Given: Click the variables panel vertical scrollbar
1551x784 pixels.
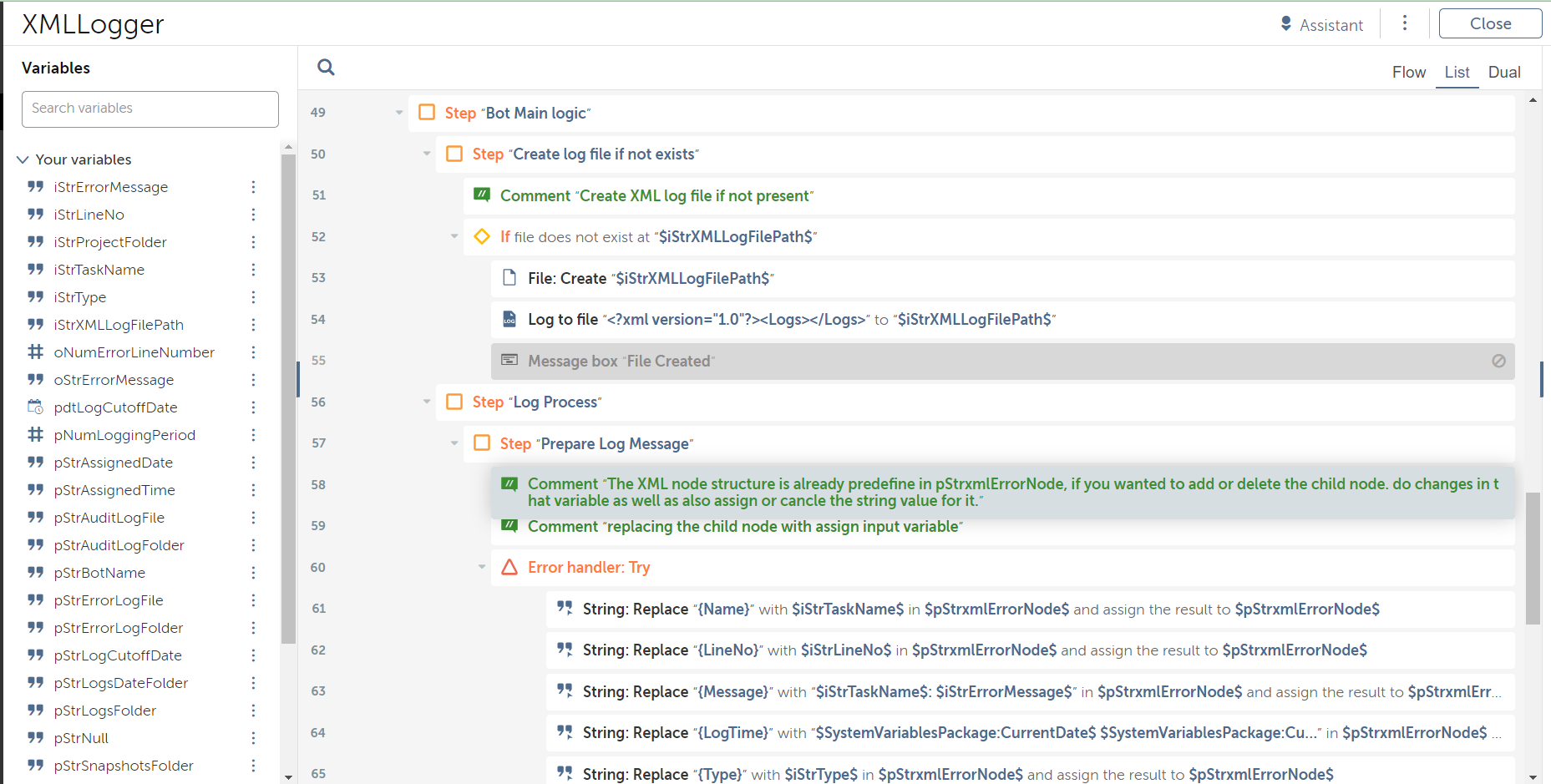Looking at the screenshot, I should [288, 401].
